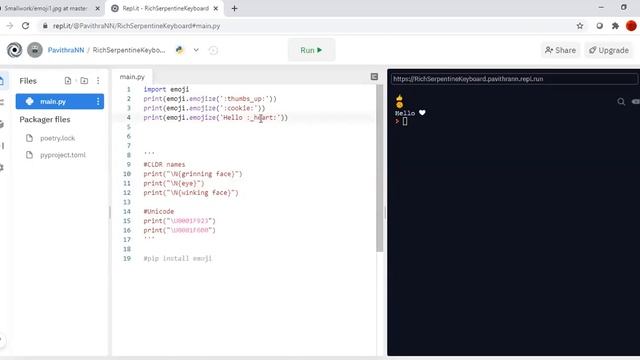640x360 pixels.
Task: Open browser extensions puzzle icon
Action: [615, 26]
